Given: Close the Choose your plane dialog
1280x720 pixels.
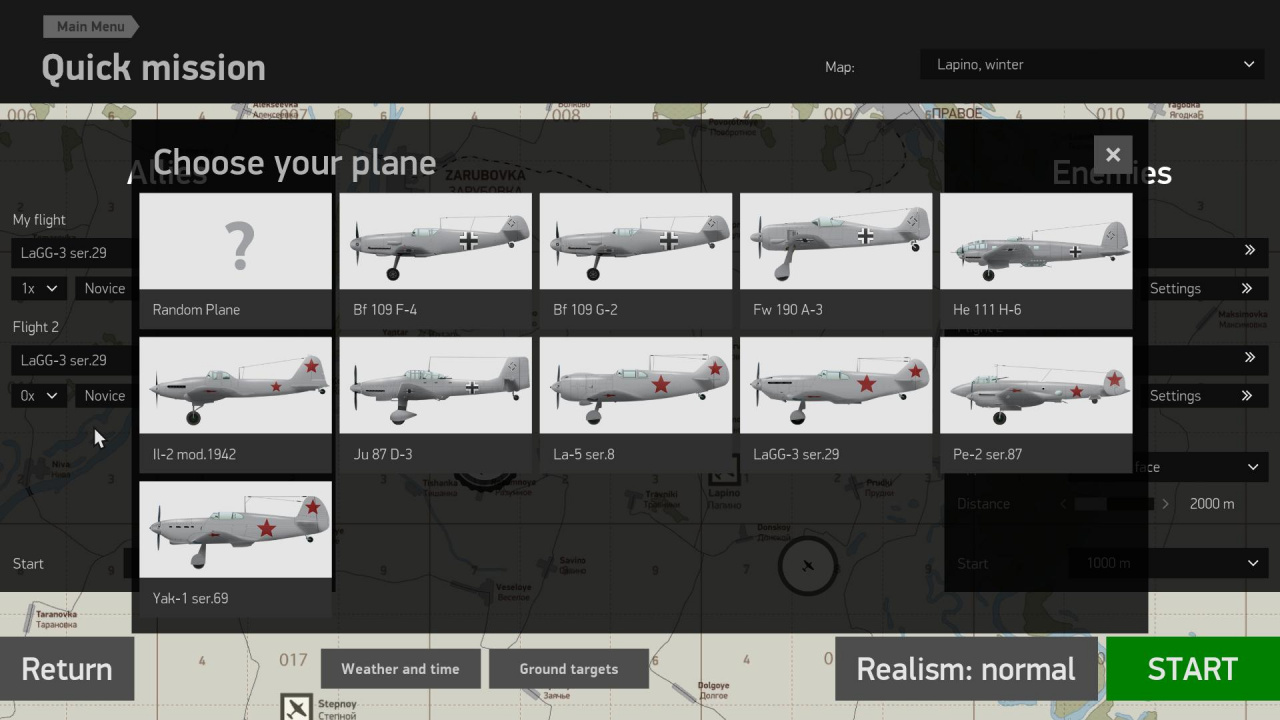Looking at the screenshot, I should coord(1112,155).
